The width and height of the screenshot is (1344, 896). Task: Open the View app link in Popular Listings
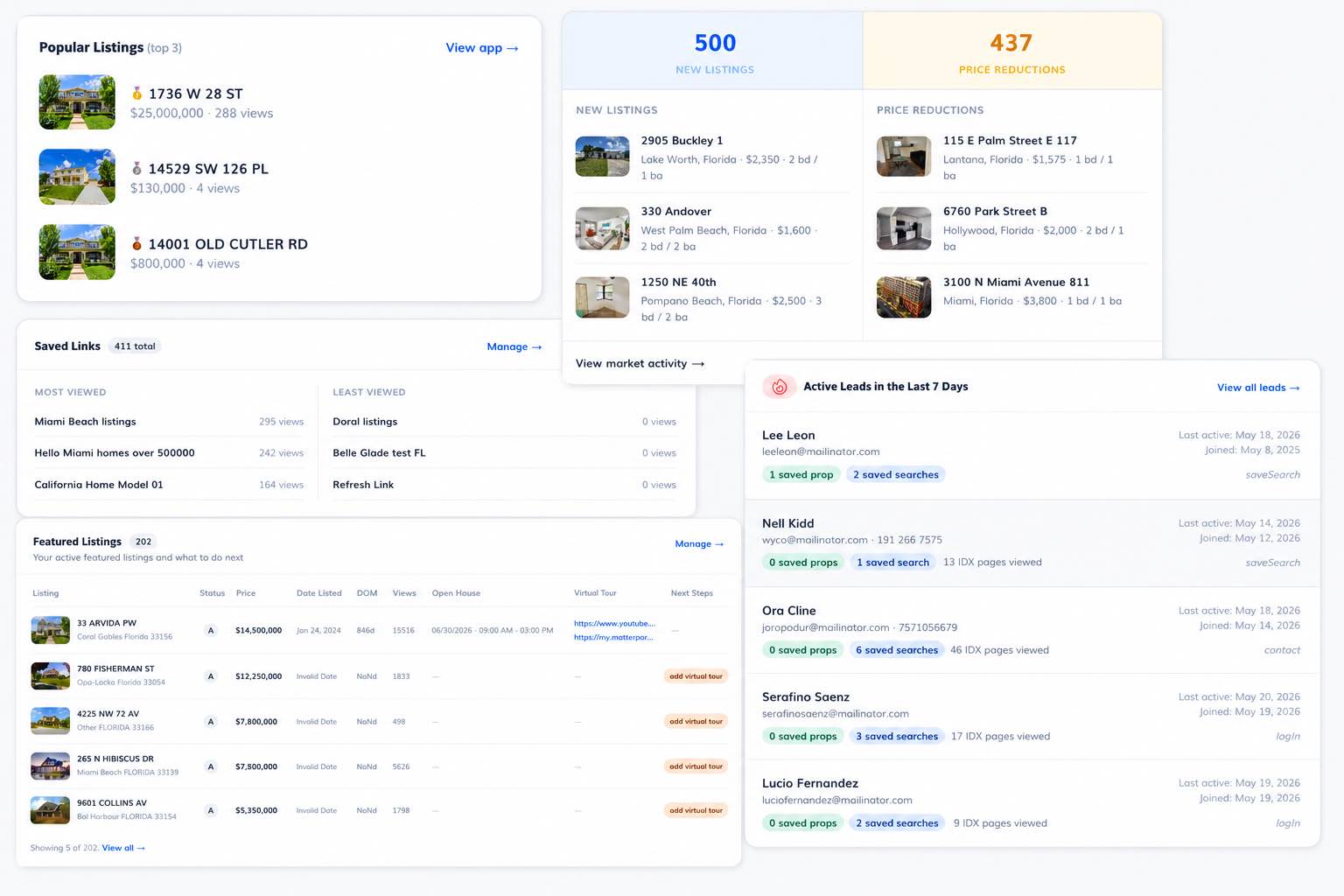[482, 47]
